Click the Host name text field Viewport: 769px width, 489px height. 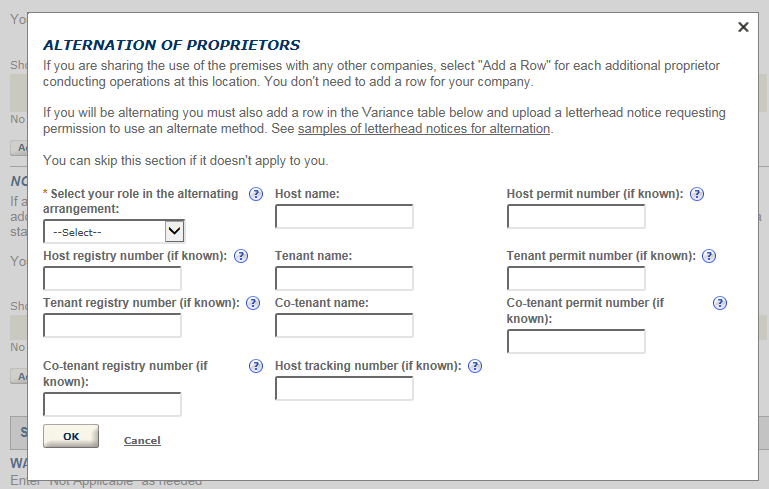[344, 217]
